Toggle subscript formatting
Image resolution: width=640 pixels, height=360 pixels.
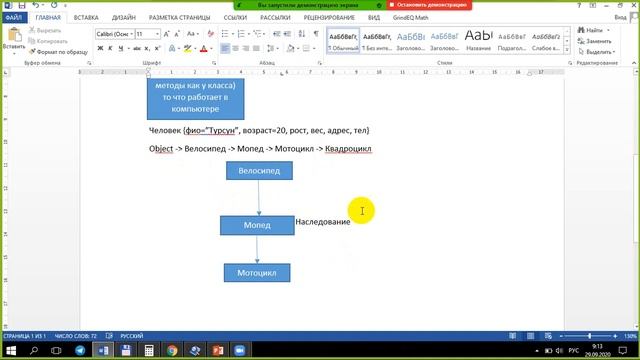click(x=147, y=49)
